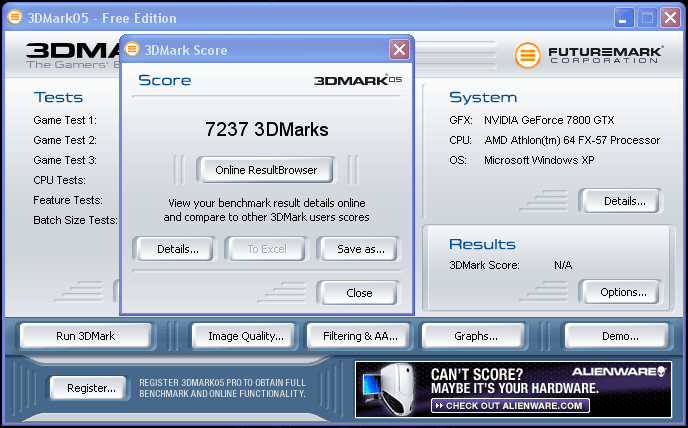
Task: Click the 3DMark Score N/A value
Action: 563,265
